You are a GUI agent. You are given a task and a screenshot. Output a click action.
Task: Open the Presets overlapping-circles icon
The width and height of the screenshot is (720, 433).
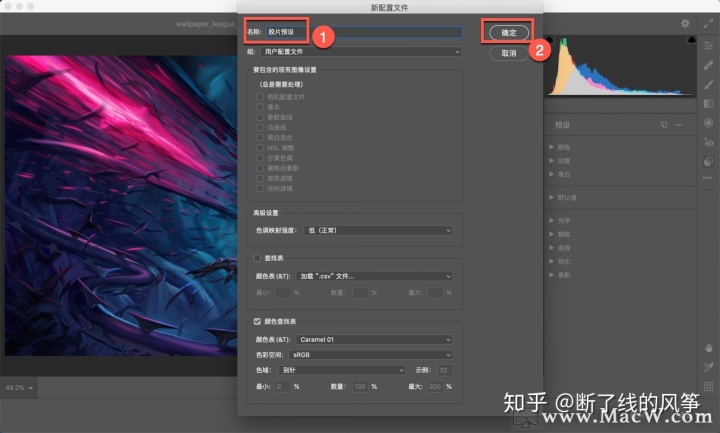709,162
